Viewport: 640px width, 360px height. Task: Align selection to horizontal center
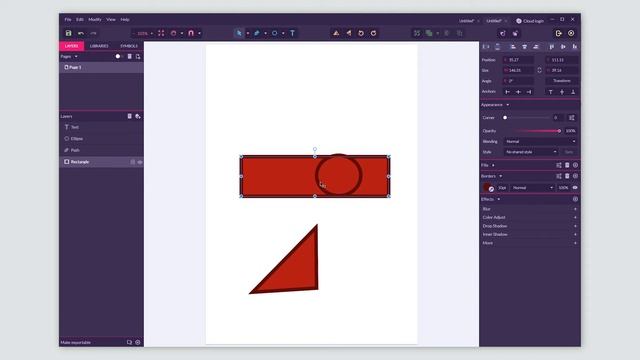(524, 47)
